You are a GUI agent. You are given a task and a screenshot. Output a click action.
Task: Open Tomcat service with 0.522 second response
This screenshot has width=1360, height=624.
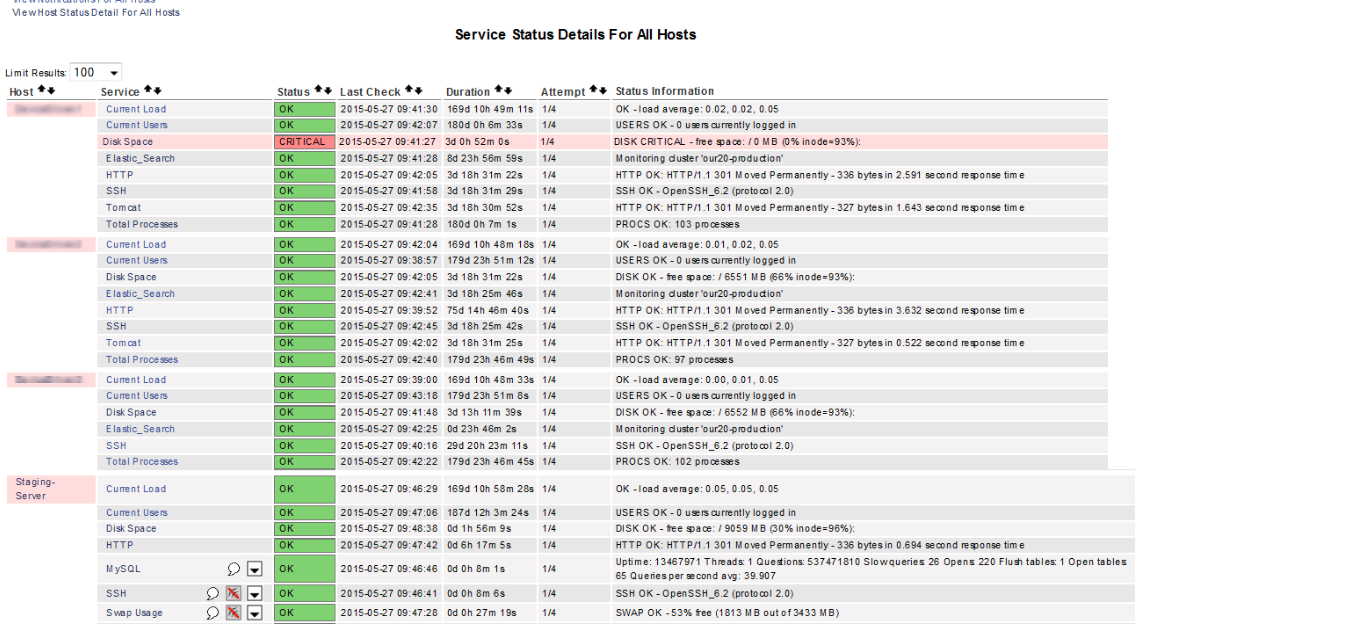(124, 343)
